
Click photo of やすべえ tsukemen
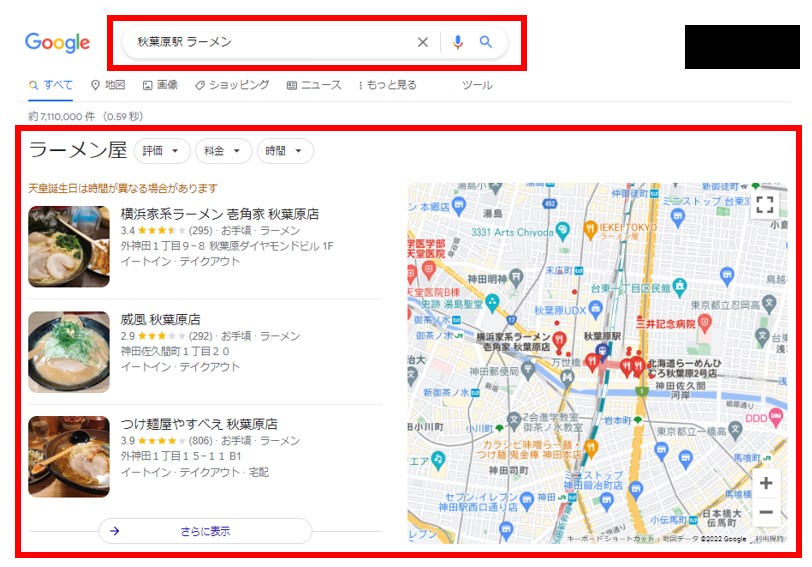click(69, 457)
